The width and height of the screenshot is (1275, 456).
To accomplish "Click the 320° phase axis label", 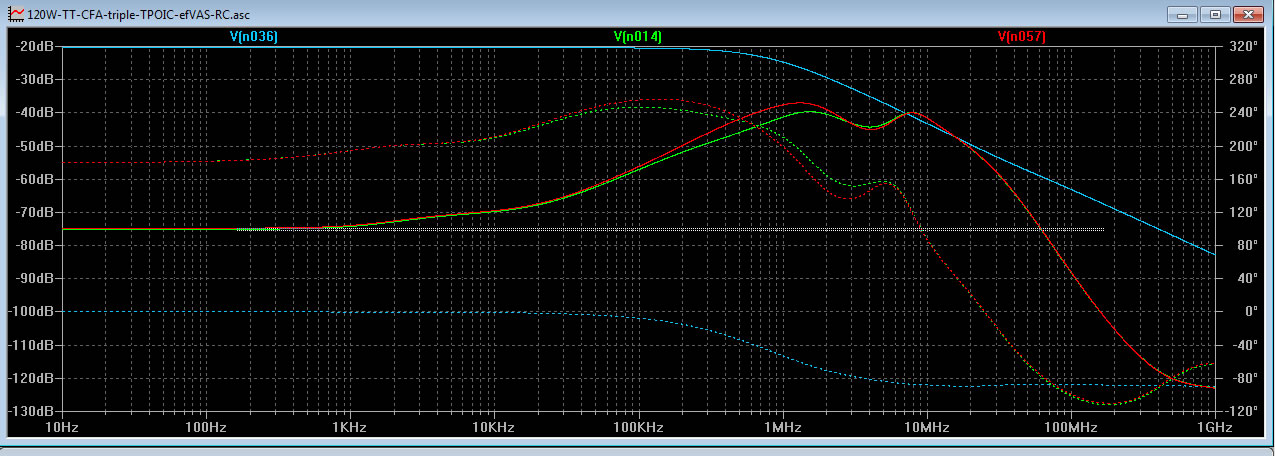I will tap(1243, 46).
